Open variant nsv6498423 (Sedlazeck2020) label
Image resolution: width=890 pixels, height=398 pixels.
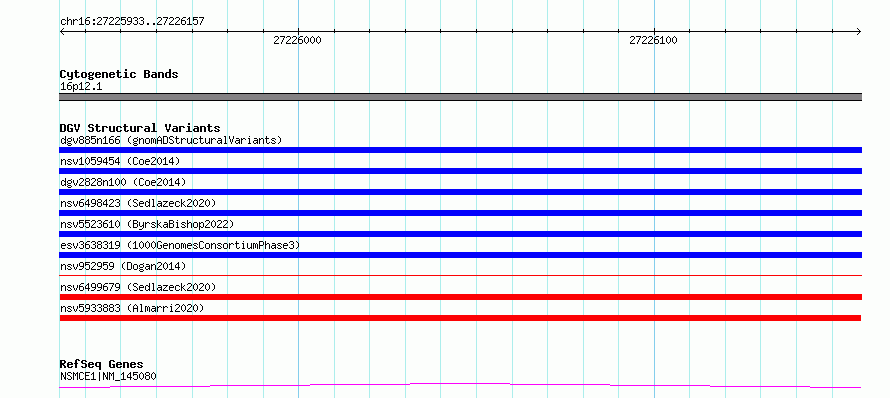click(138, 203)
